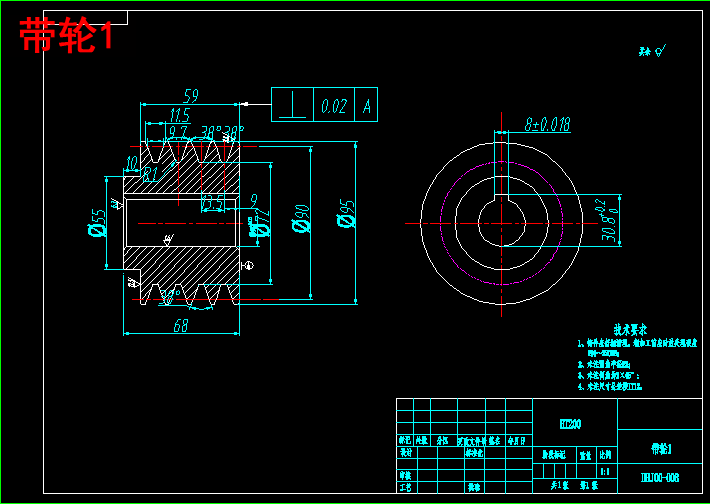The height and width of the screenshot is (504, 710).
Task: Pick the Ø55 diameter dimension
Action: coord(98,223)
